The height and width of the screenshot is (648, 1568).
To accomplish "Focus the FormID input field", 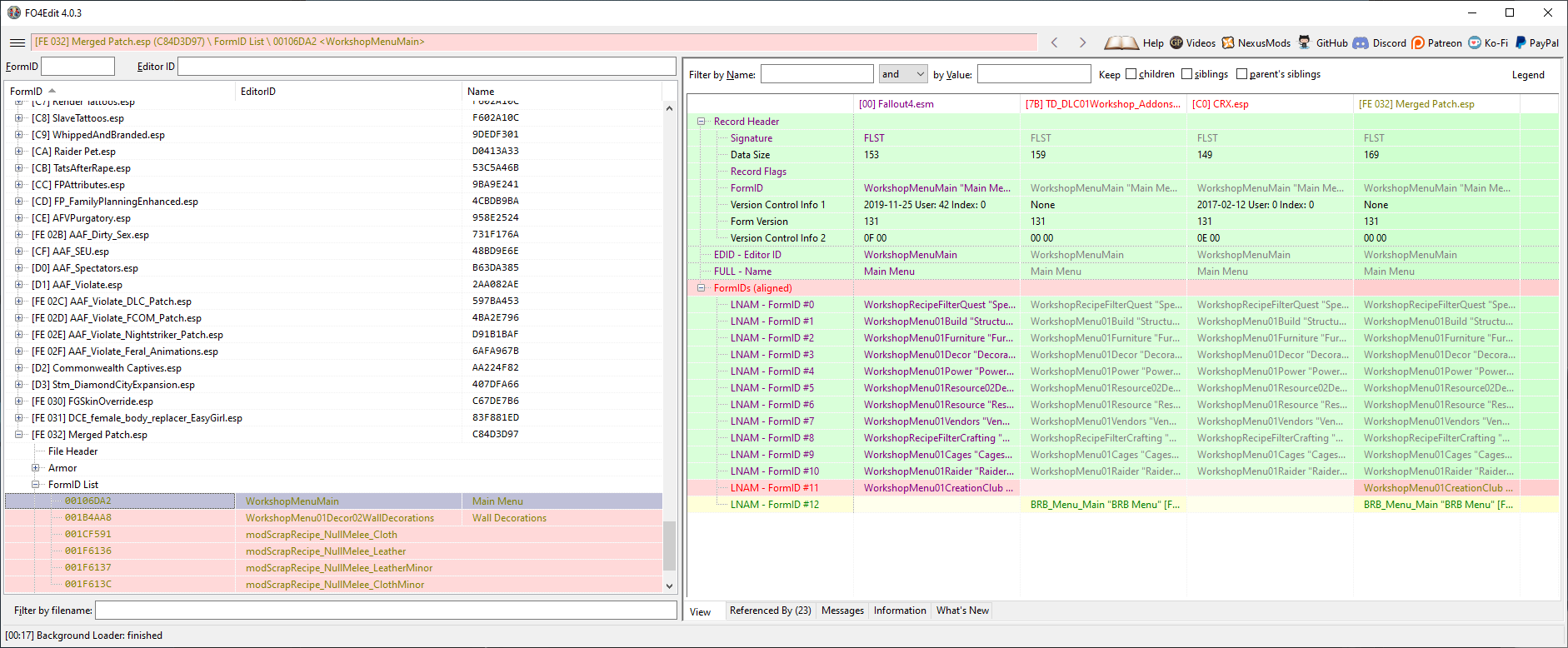I will [x=77, y=67].
